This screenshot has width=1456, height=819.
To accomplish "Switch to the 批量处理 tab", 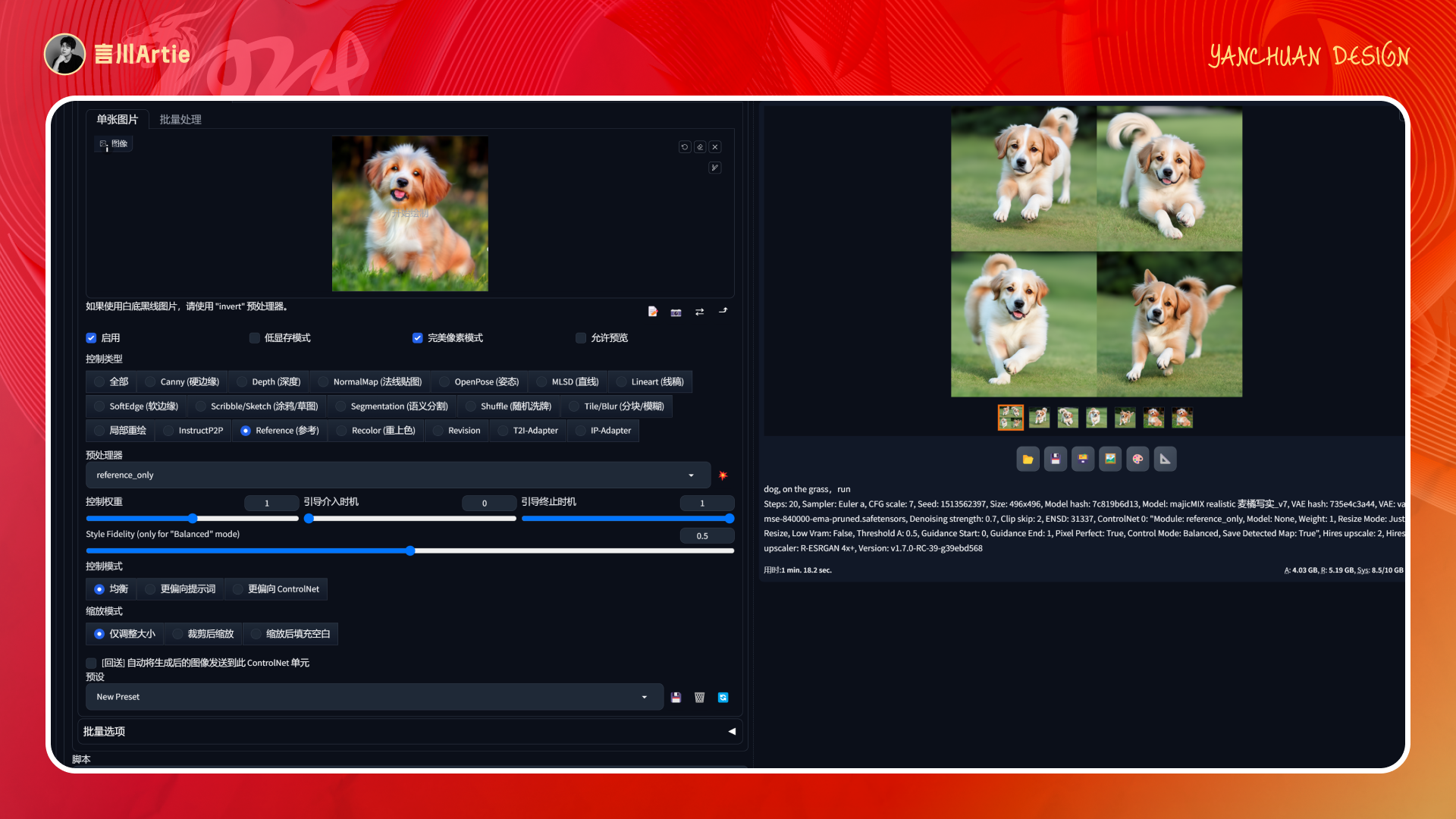I will [x=180, y=119].
